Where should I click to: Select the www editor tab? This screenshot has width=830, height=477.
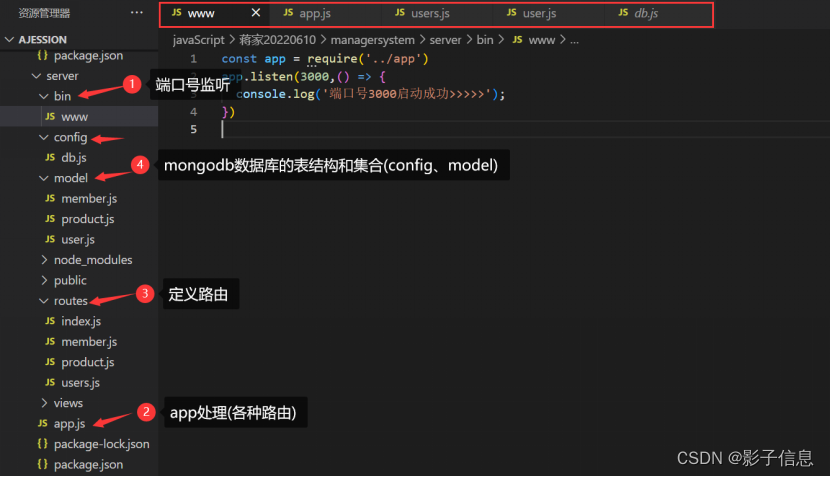pyautogui.click(x=214, y=13)
